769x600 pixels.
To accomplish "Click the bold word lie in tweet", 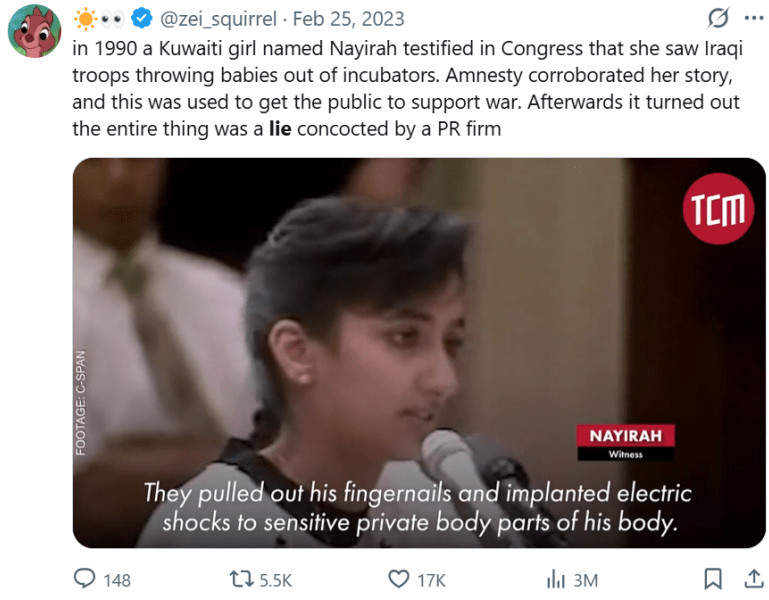I will pos(280,129).
